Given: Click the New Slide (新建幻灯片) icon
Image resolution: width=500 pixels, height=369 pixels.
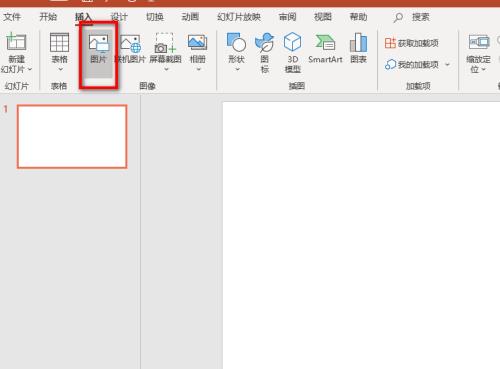Looking at the screenshot, I should [x=16, y=42].
